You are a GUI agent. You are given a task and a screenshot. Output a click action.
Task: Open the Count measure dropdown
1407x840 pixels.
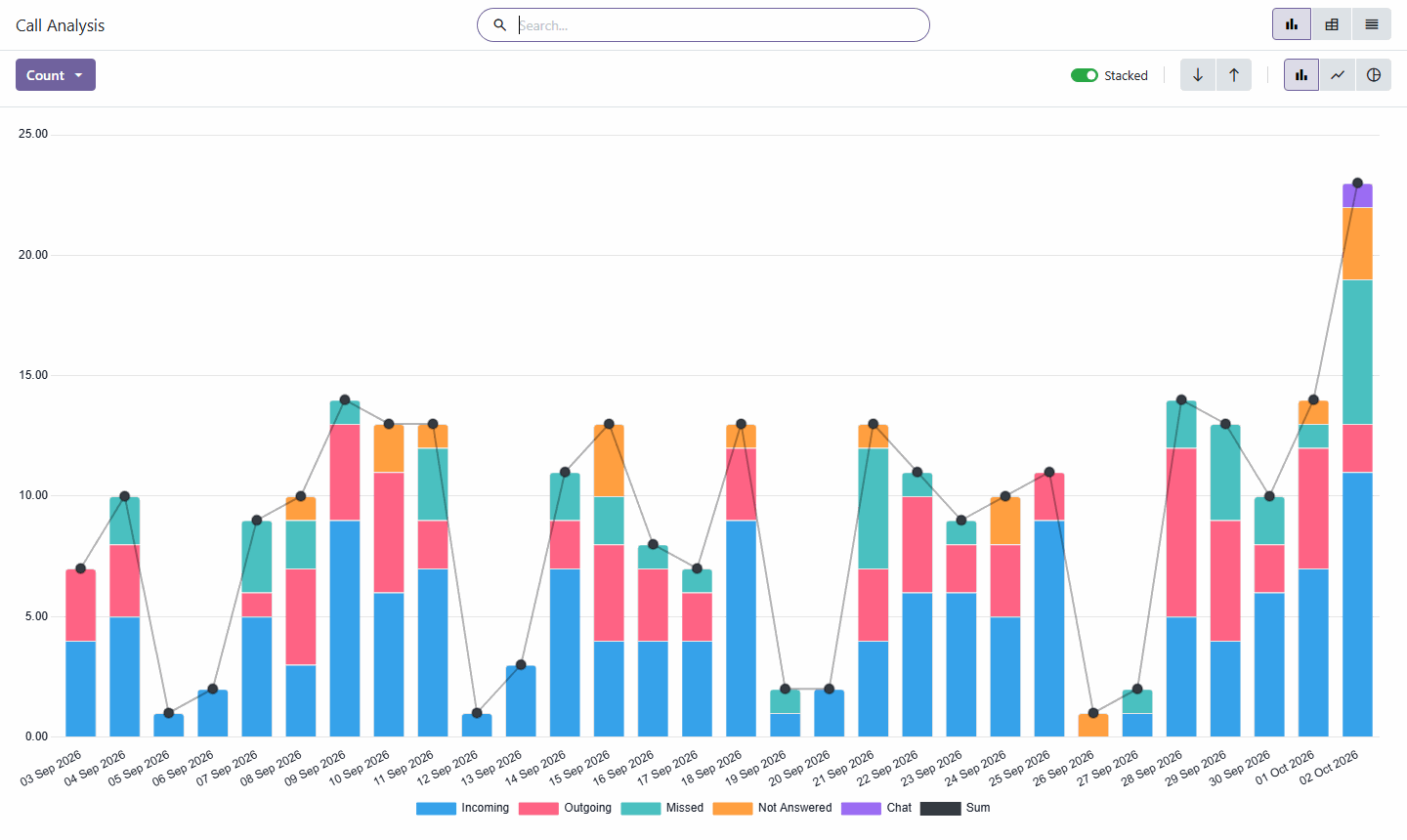click(56, 75)
